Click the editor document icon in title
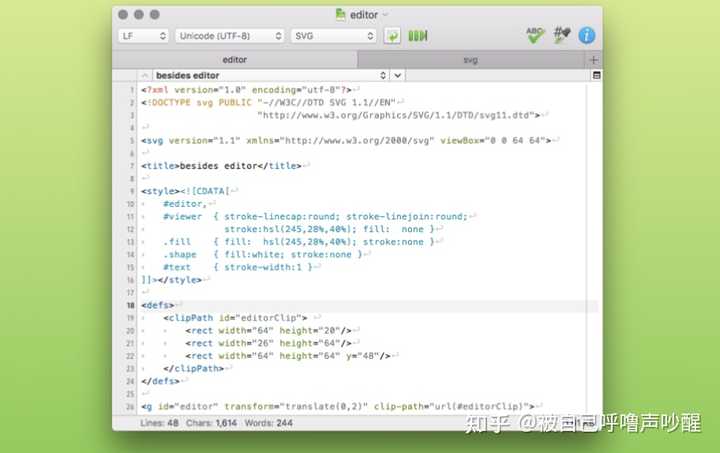This screenshot has height=453, width=720. pos(340,15)
